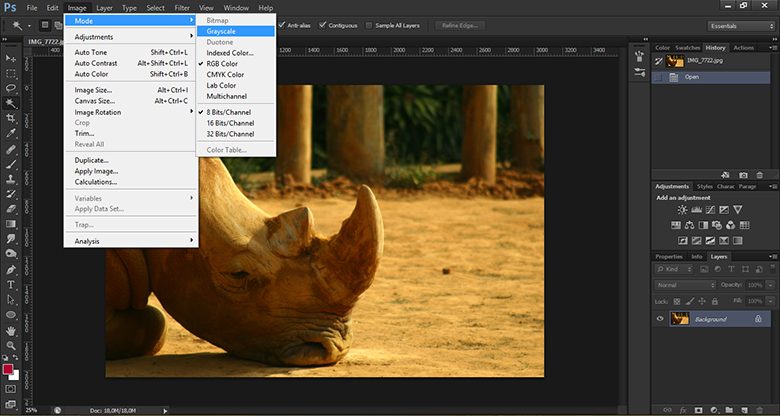Screen dimensions: 780x416
Task: Select the Magic Wand tool
Action: click(x=10, y=102)
